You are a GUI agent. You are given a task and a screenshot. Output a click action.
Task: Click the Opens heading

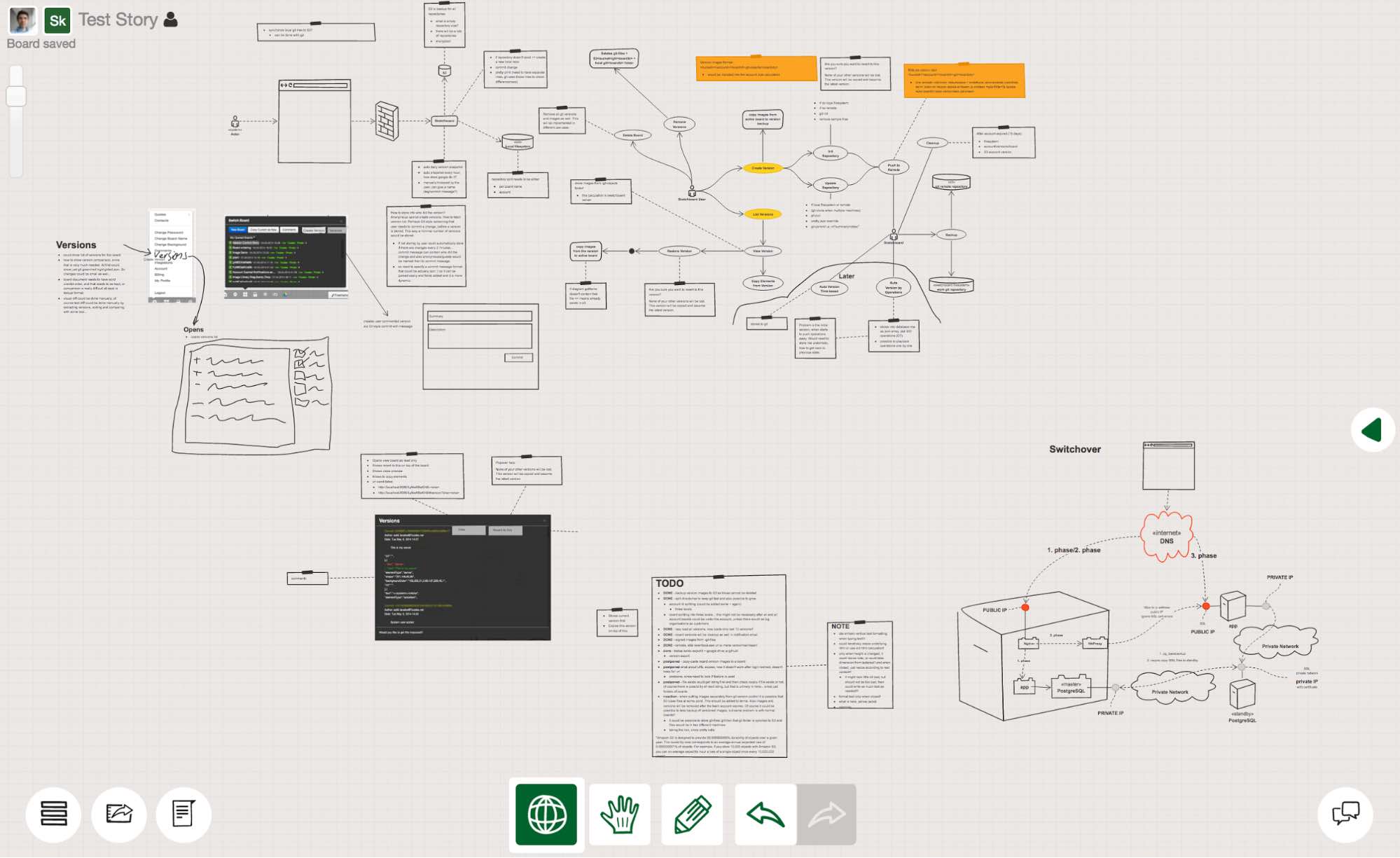193,329
